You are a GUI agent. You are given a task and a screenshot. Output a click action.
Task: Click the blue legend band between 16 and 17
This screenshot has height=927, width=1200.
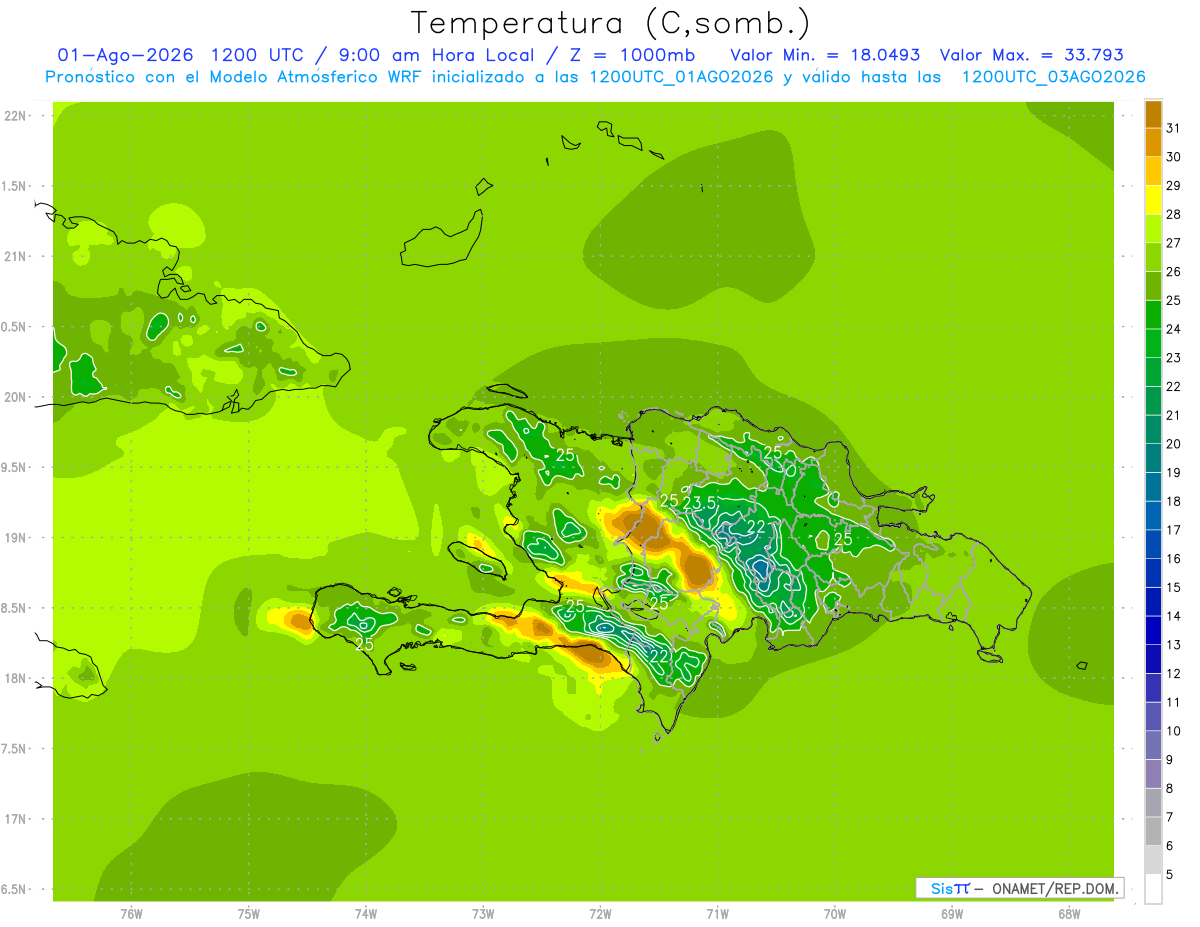tap(1153, 544)
